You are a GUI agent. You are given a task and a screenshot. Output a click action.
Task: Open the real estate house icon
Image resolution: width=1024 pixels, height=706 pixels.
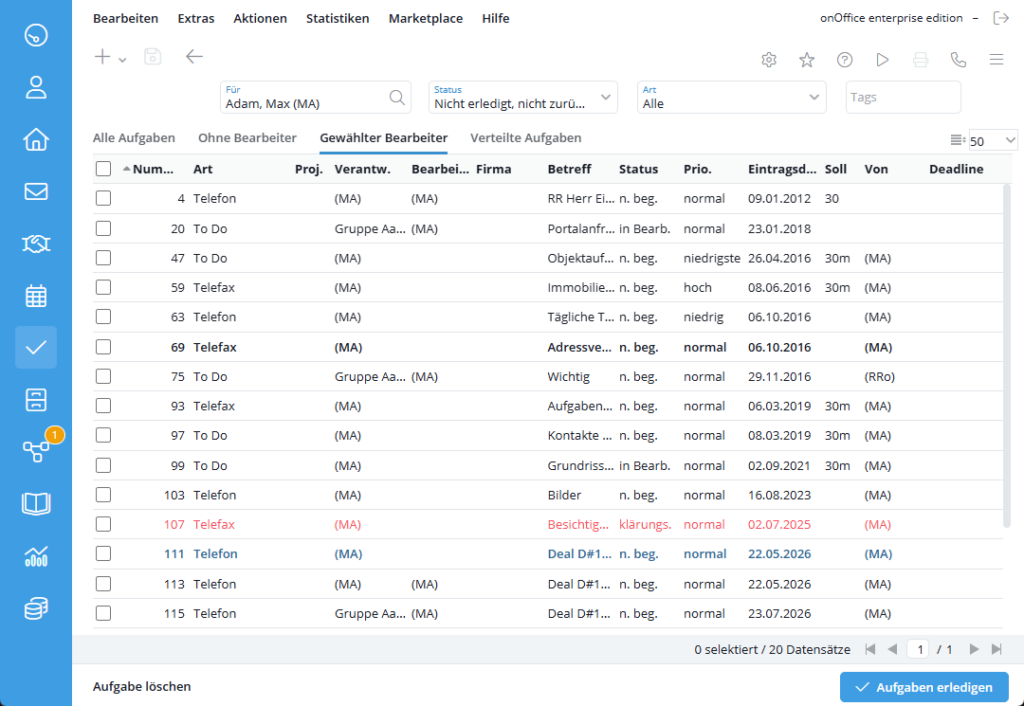[36, 139]
